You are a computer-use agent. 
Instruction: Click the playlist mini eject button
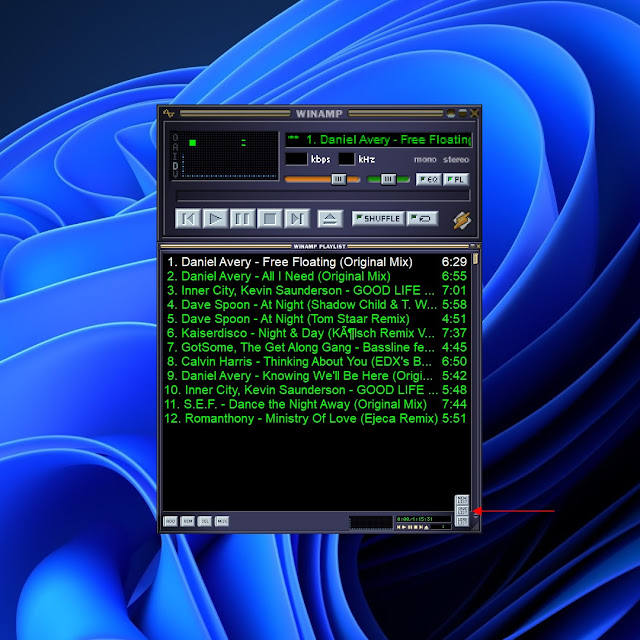coord(426,527)
